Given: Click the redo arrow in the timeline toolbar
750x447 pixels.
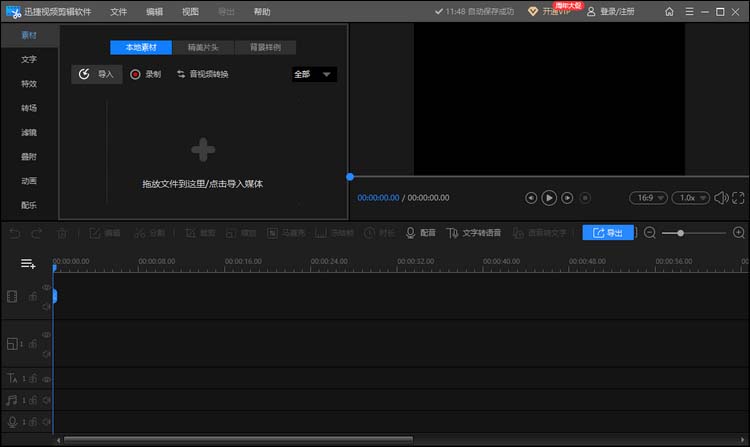Looking at the screenshot, I should click(37, 233).
